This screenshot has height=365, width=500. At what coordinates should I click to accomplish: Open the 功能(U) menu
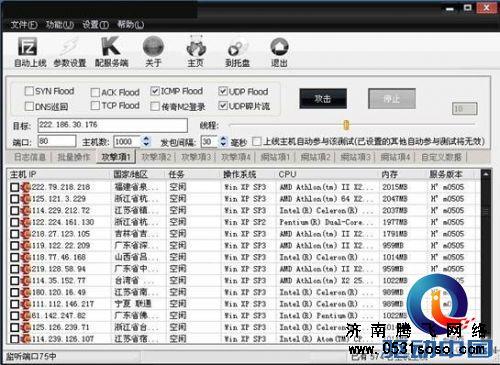tap(59, 24)
